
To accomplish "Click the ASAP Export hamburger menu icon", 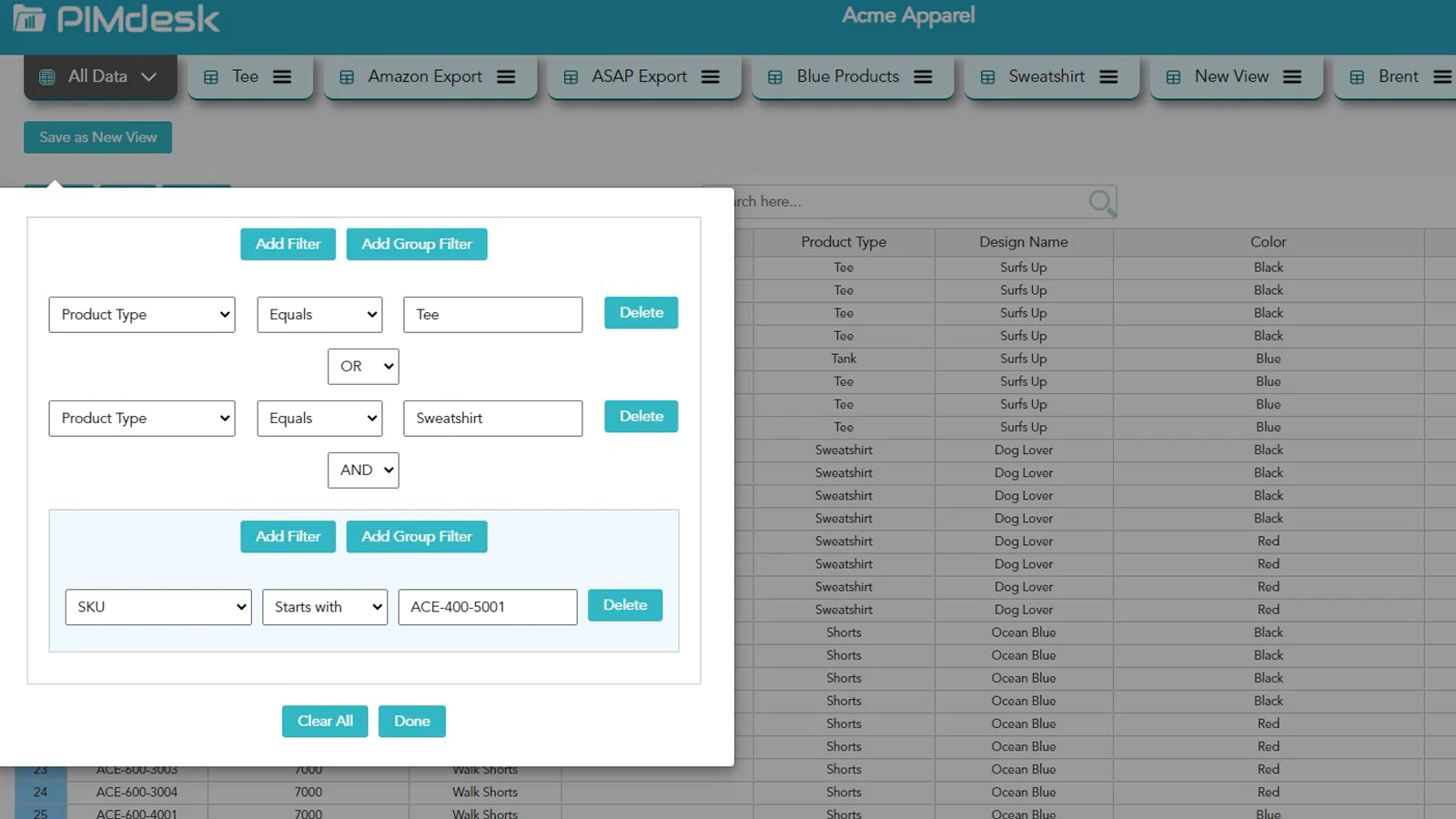I will click(711, 77).
